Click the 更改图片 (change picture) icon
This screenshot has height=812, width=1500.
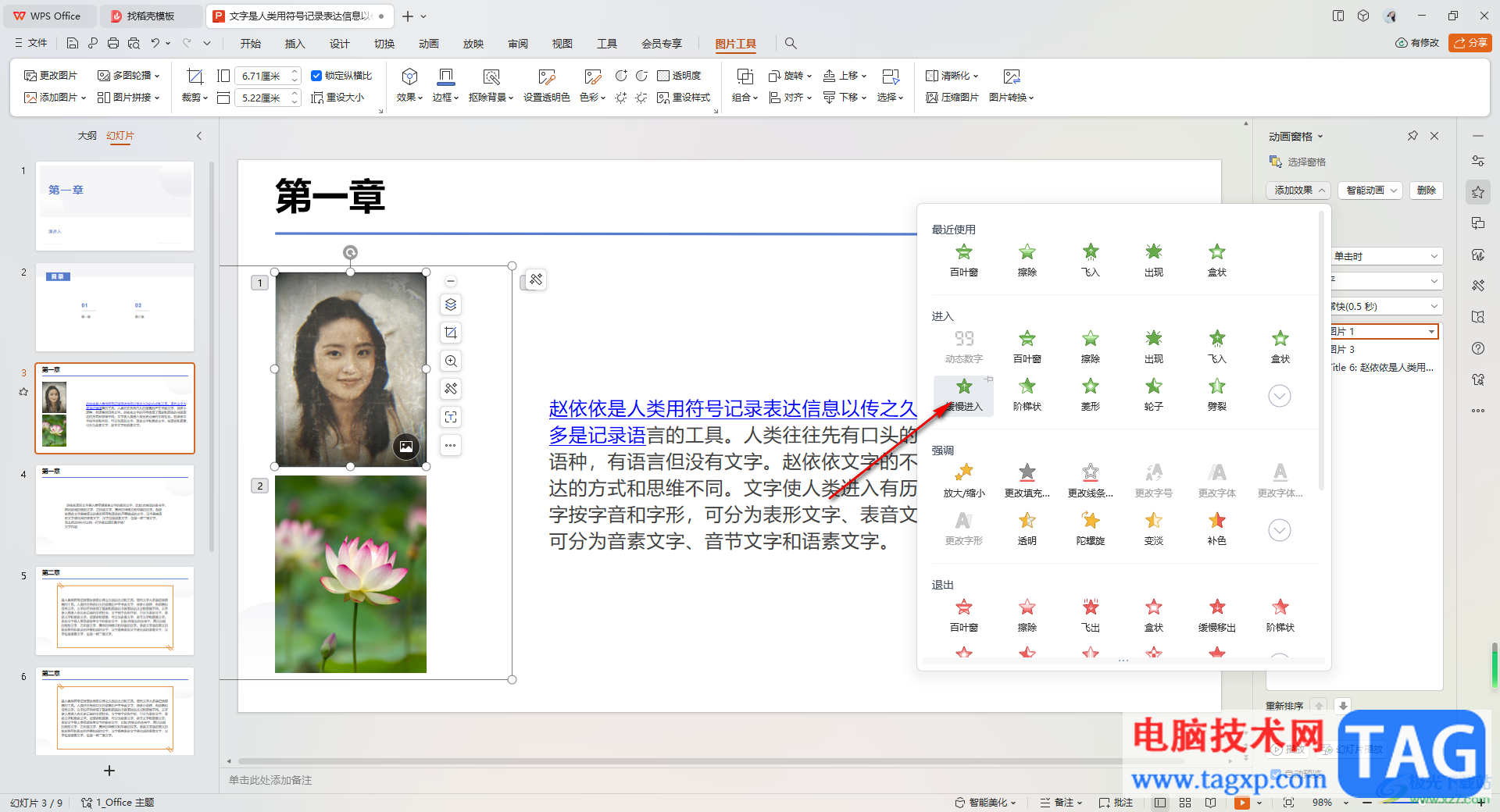point(51,76)
